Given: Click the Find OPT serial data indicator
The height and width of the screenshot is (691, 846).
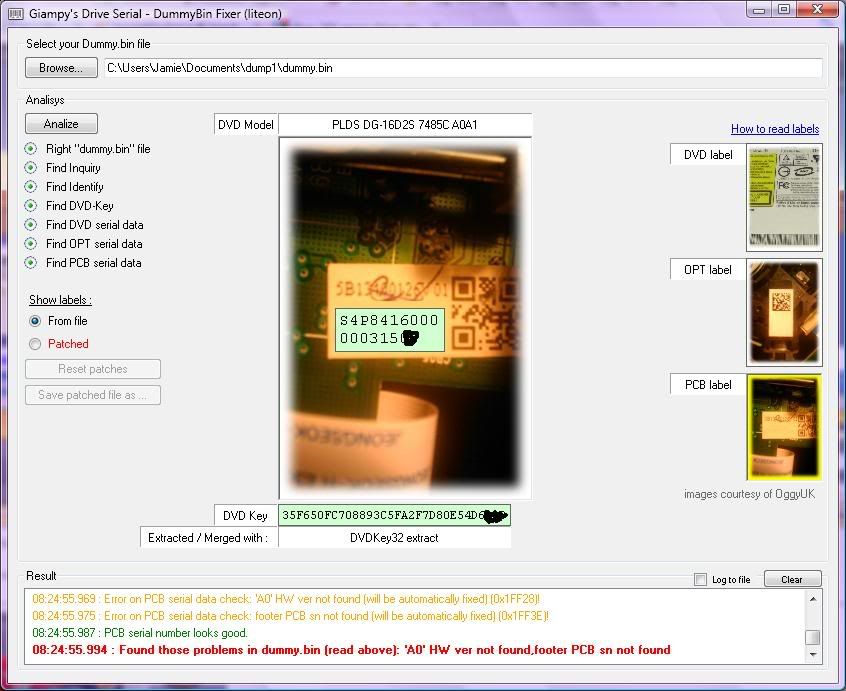Looking at the screenshot, I should [x=32, y=244].
